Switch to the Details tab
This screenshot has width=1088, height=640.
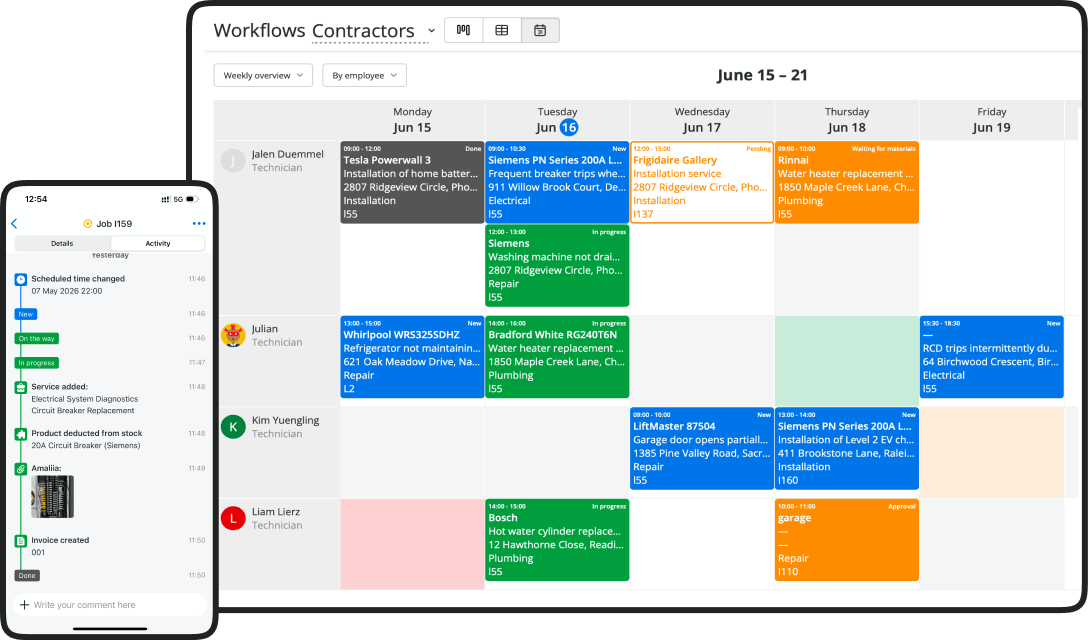click(62, 244)
